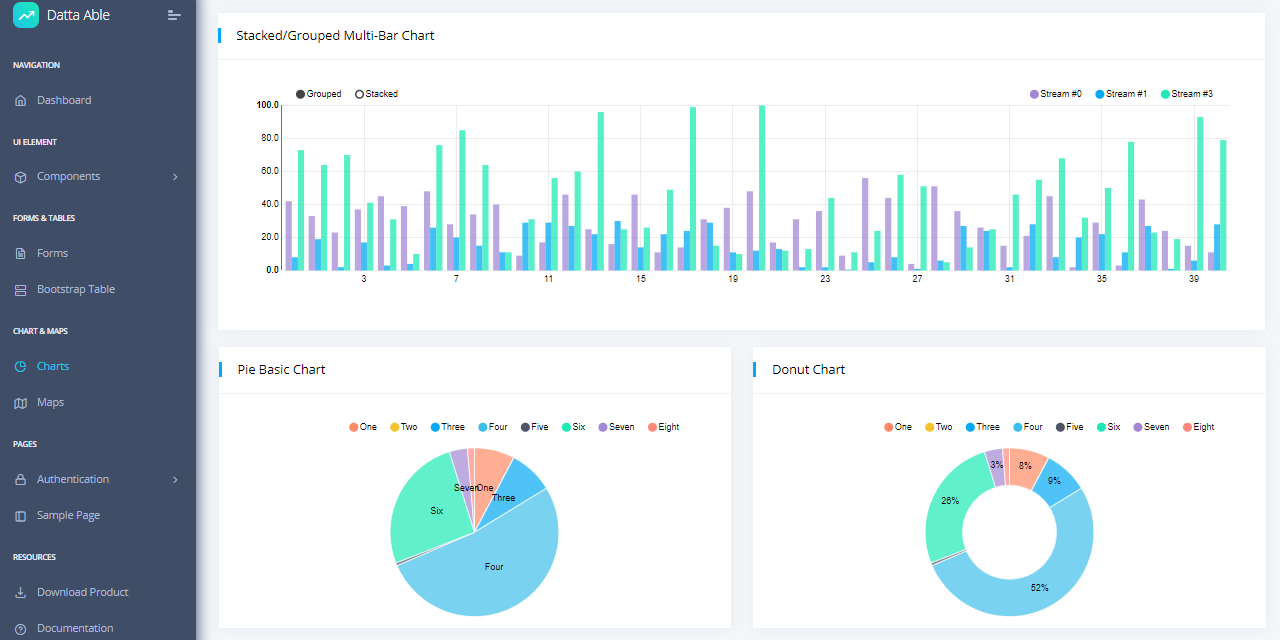The image size is (1280, 640).
Task: Select the Grouped radio option
Action: [x=301, y=94]
